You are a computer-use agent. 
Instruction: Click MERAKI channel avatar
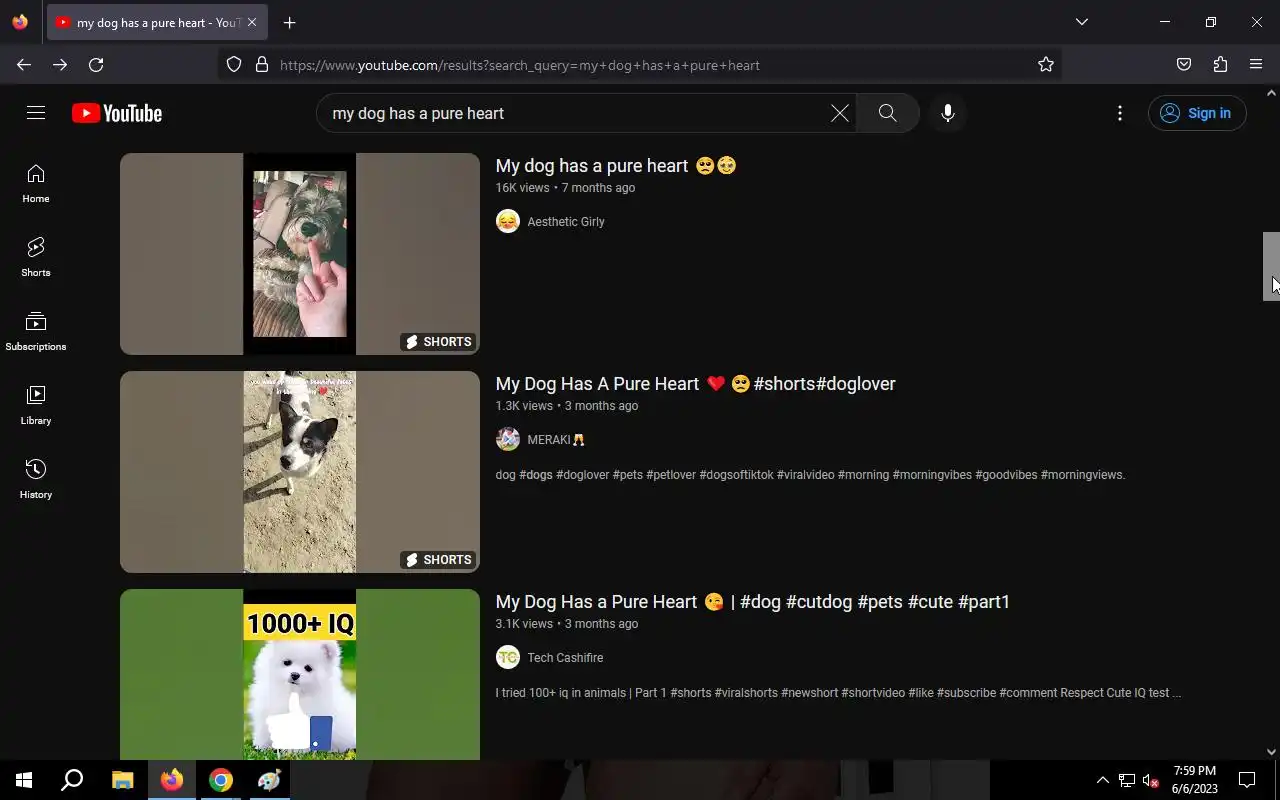click(508, 440)
